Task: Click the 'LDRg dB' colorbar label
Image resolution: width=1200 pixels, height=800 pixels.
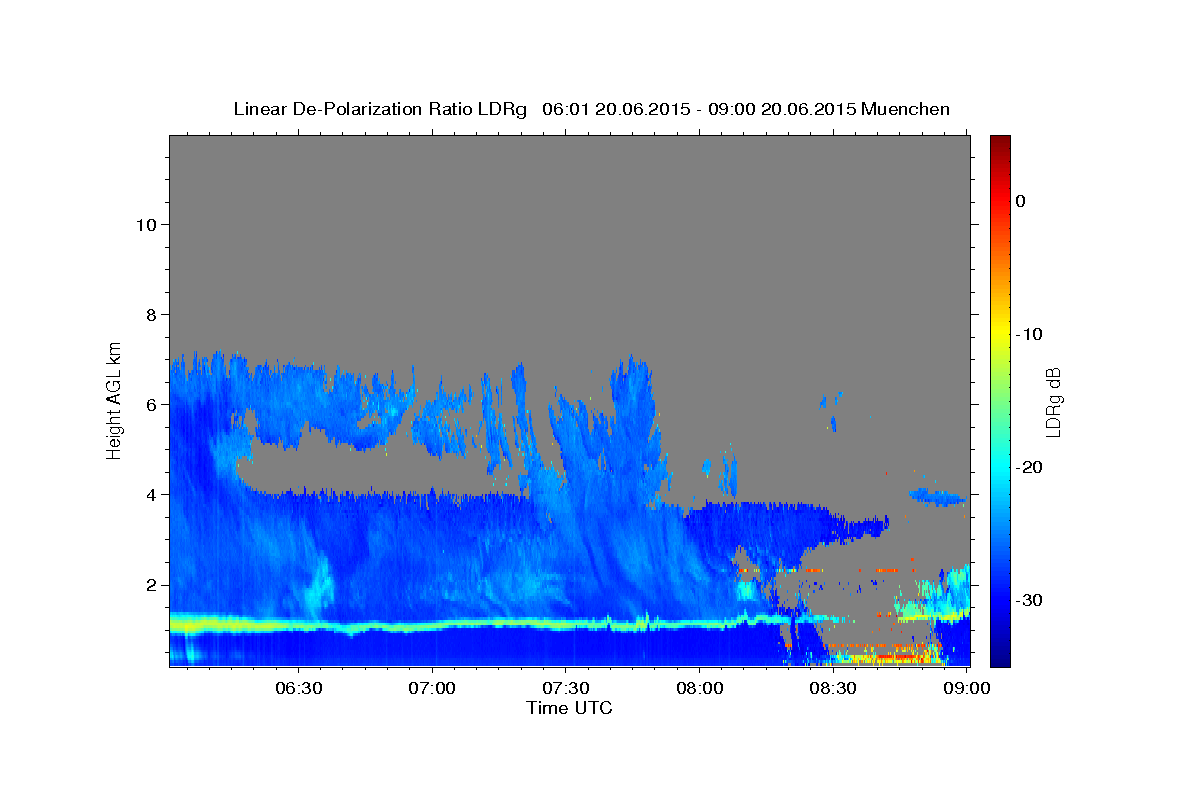Action: 1053,402
